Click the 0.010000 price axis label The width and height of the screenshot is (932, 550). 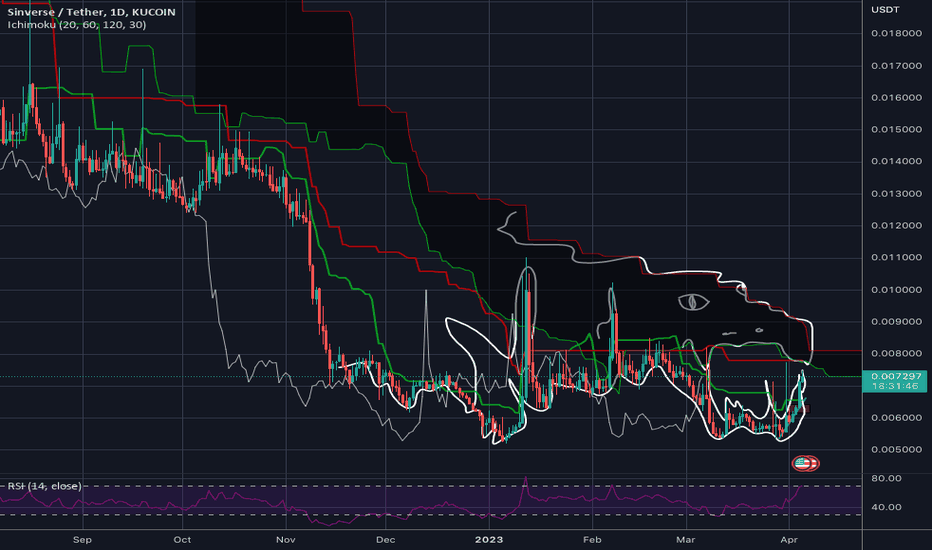pyautogui.click(x=896, y=290)
